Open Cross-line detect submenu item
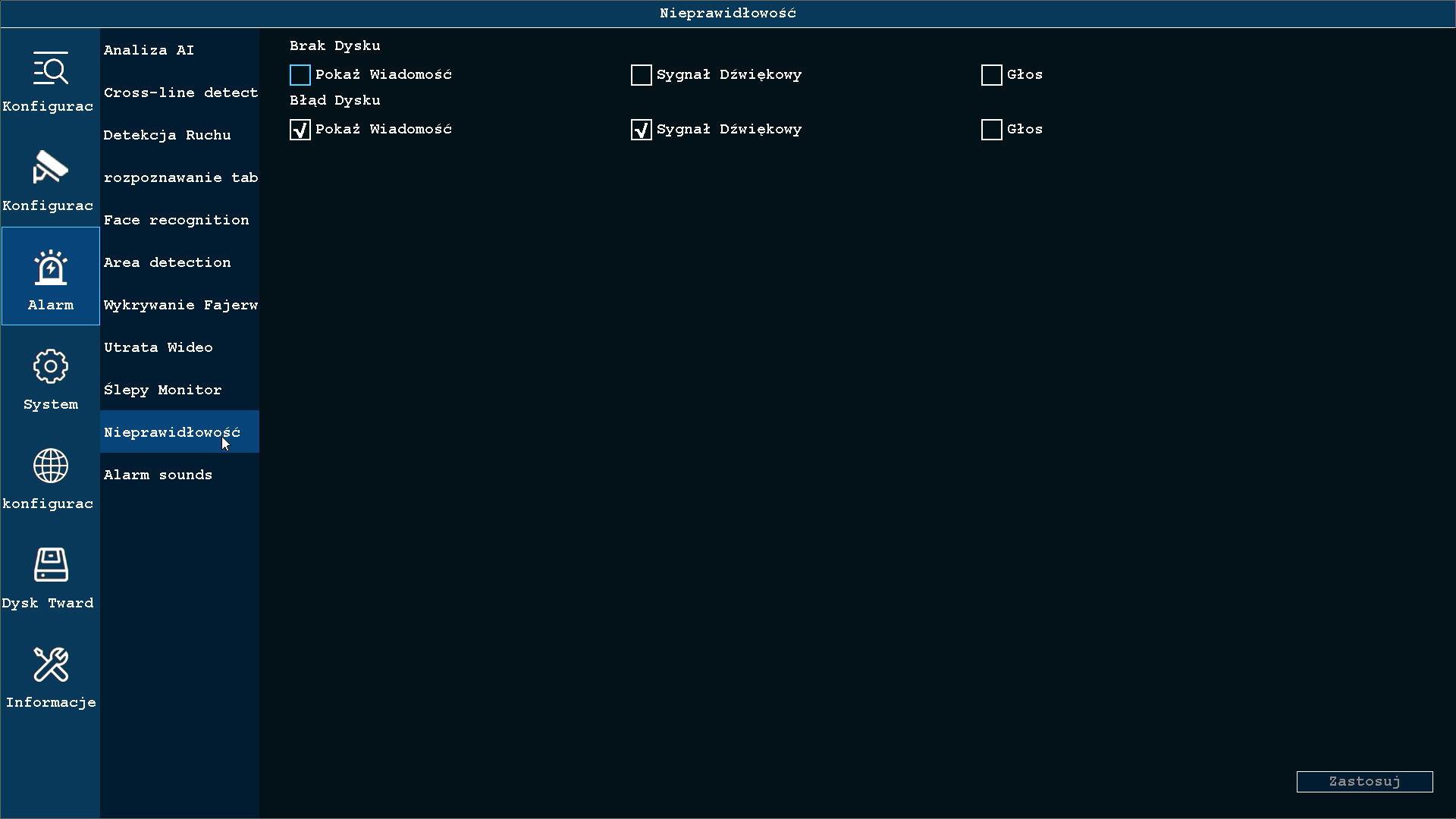1456x819 pixels. click(180, 93)
